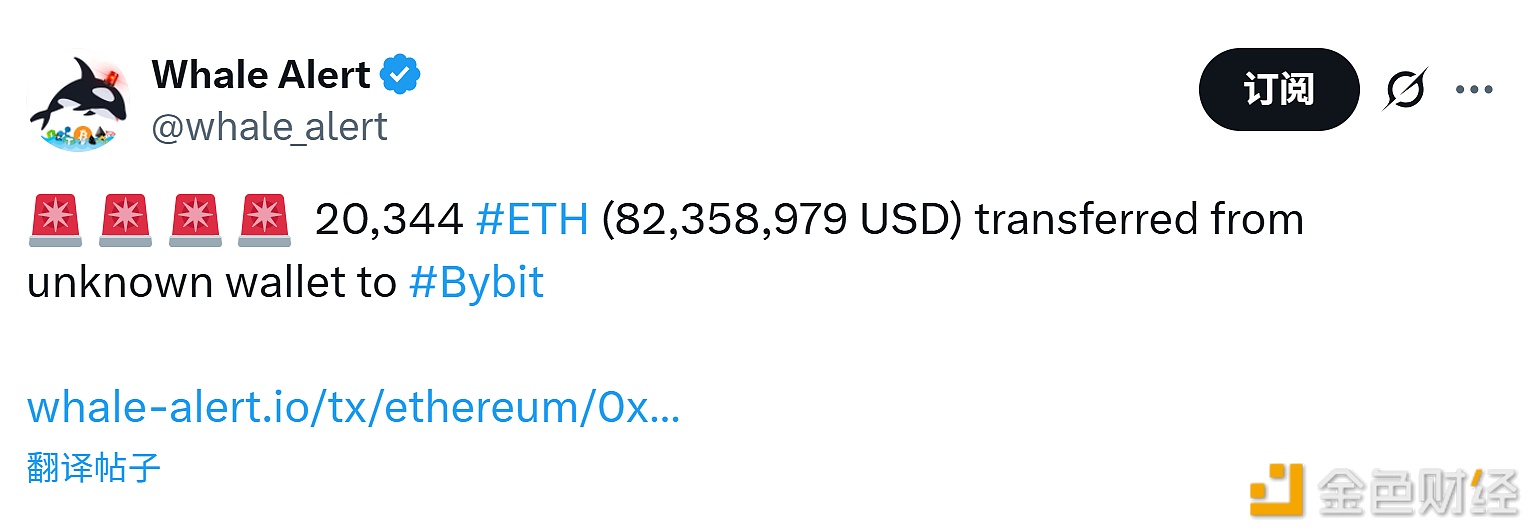Click the third red siren emoji
The height and width of the screenshot is (530, 1532).
click(x=194, y=220)
